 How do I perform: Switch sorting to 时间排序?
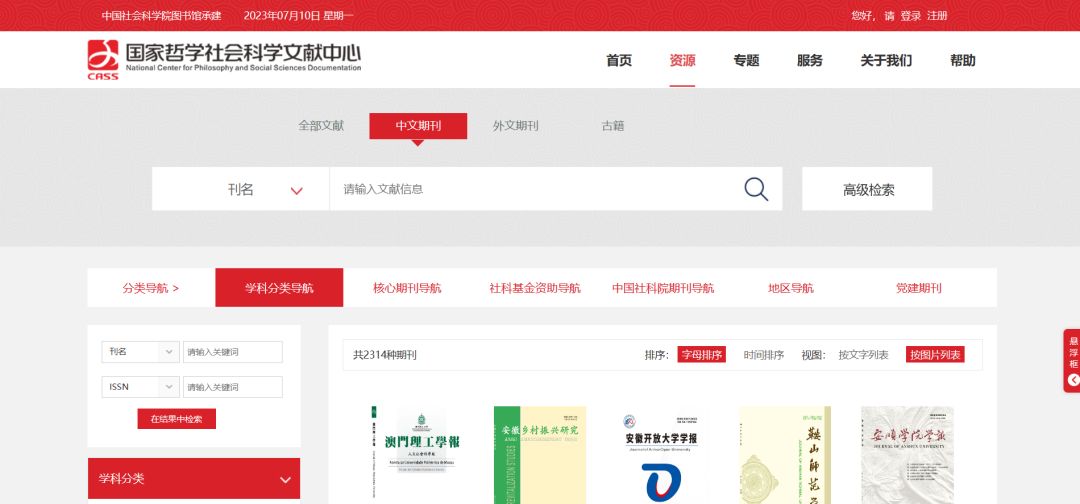tap(763, 355)
